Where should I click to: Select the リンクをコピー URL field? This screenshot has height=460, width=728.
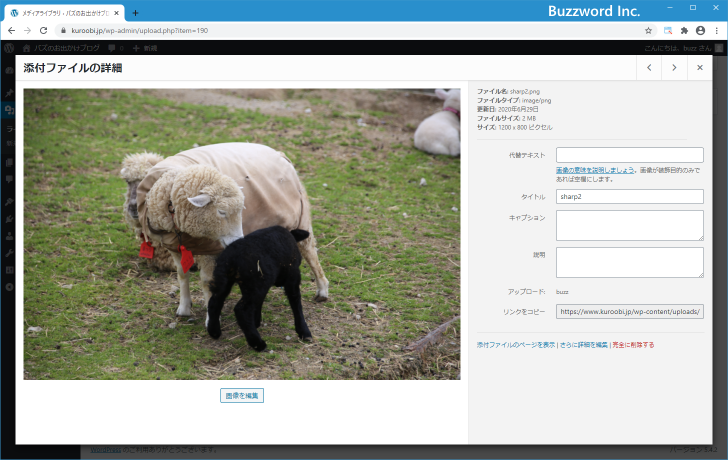pyautogui.click(x=629, y=312)
